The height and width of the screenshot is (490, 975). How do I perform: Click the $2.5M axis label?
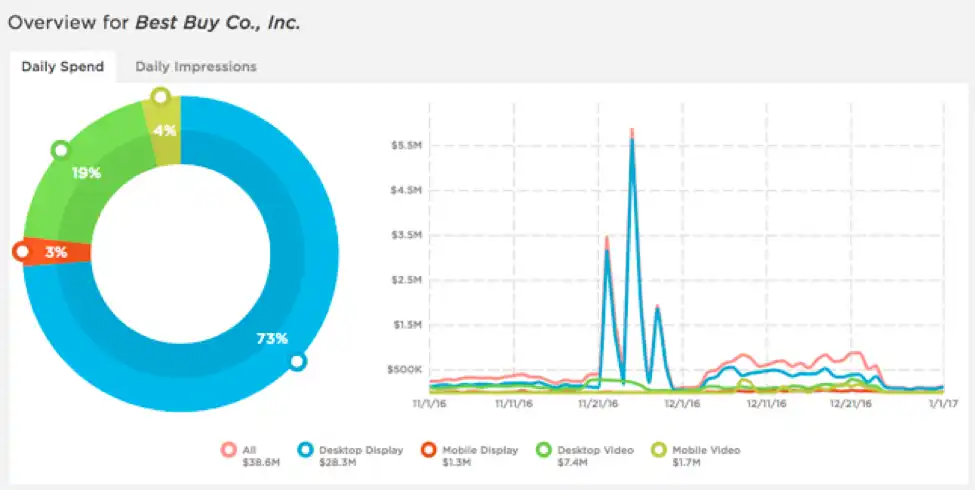pos(405,280)
